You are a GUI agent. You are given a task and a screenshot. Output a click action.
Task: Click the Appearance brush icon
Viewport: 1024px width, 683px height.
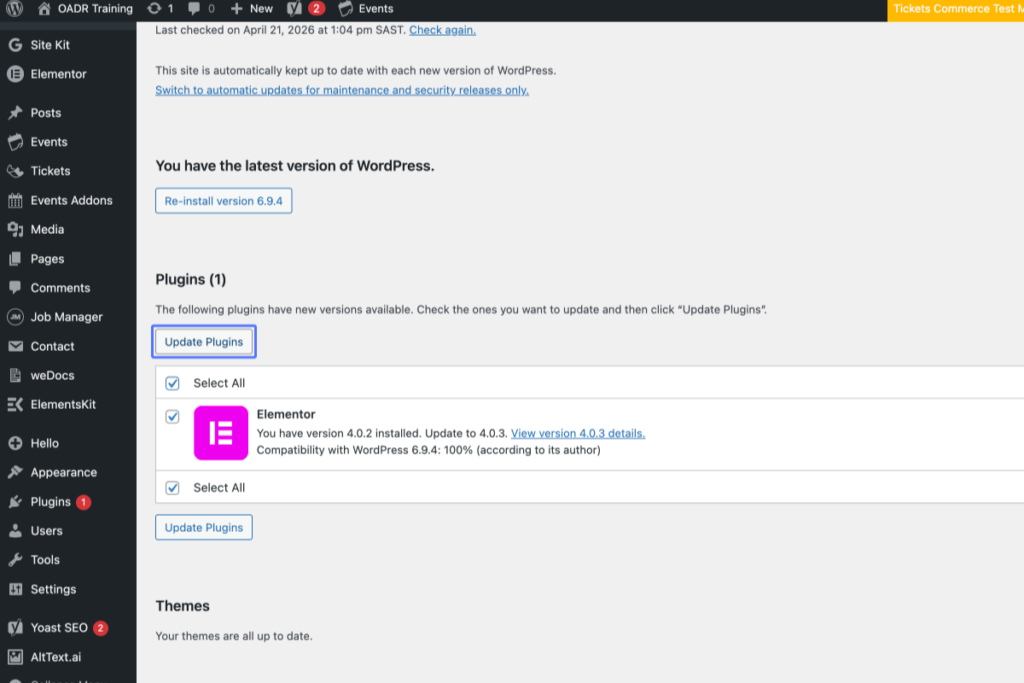pos(15,472)
